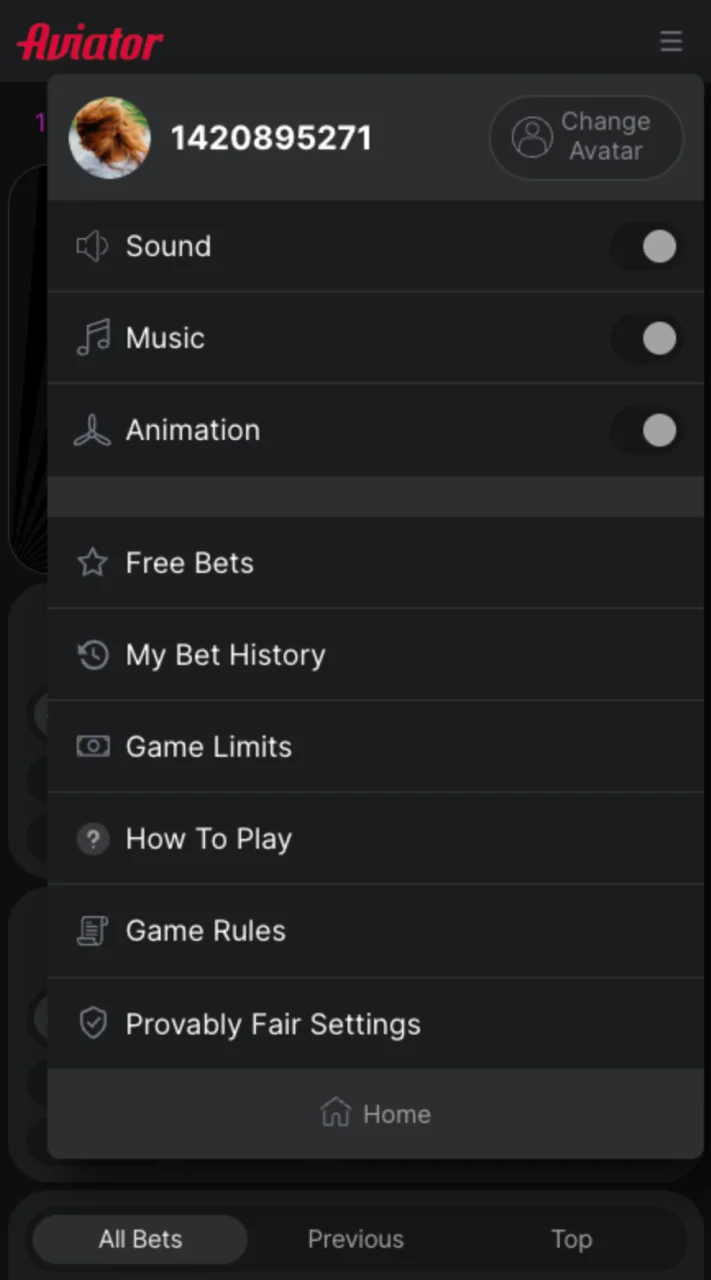The width and height of the screenshot is (711, 1280).
Task: Turn on the Animation switch
Action: (x=645, y=430)
